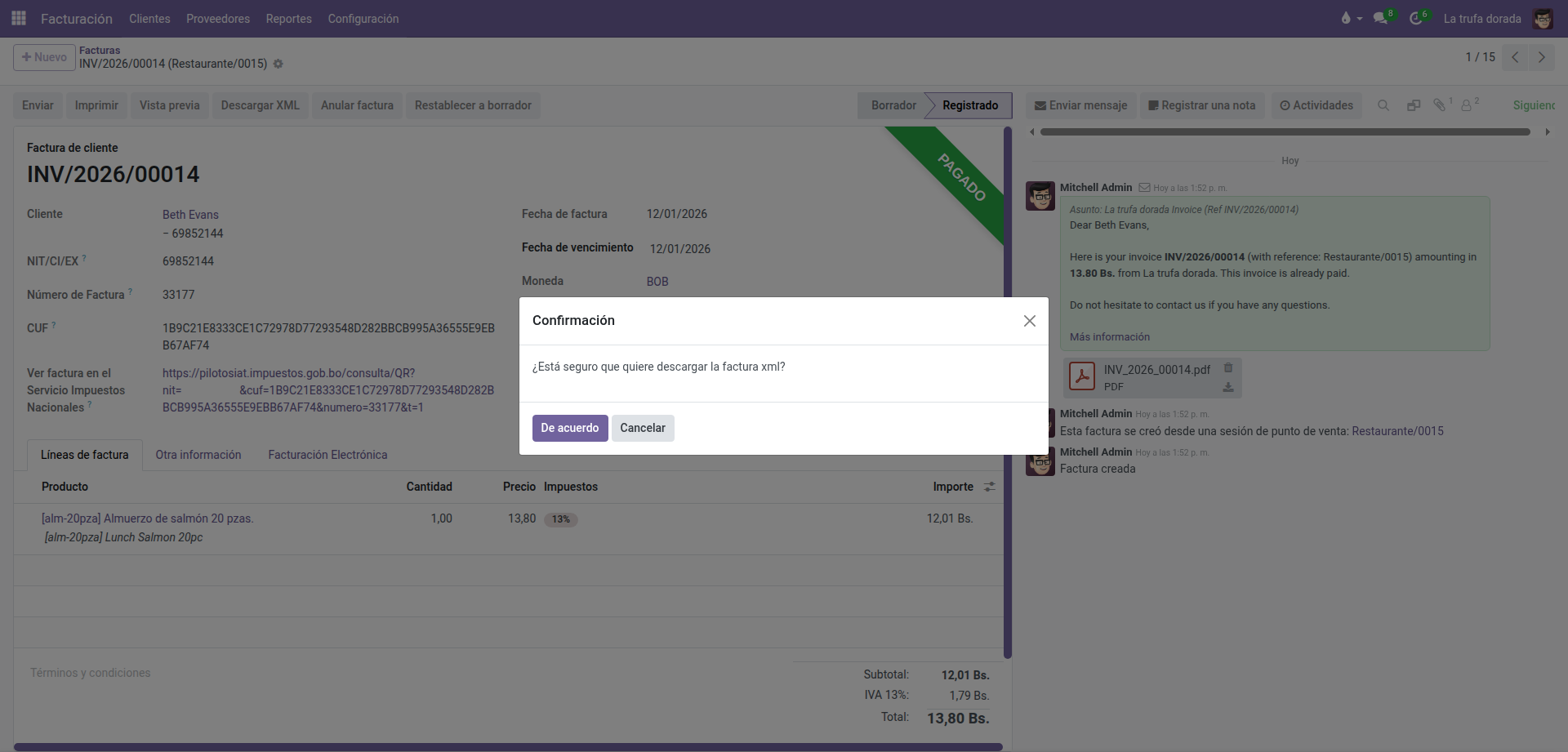Open the apps grid menu icon

coord(19,18)
